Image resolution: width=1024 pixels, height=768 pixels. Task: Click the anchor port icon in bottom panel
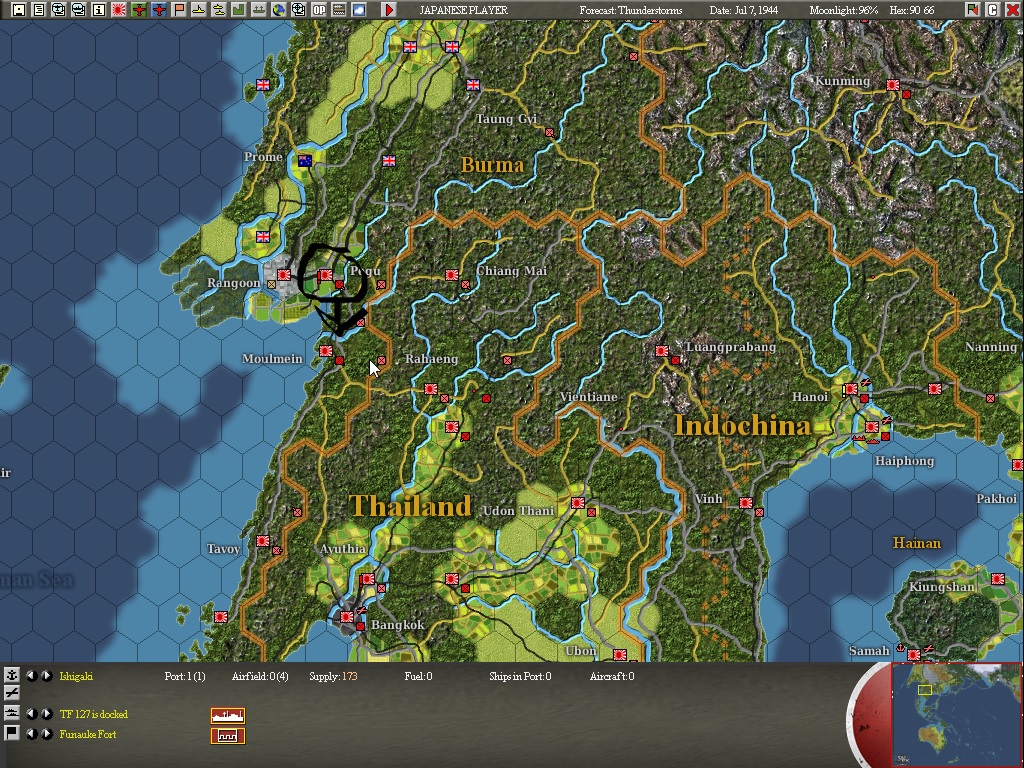[11, 676]
